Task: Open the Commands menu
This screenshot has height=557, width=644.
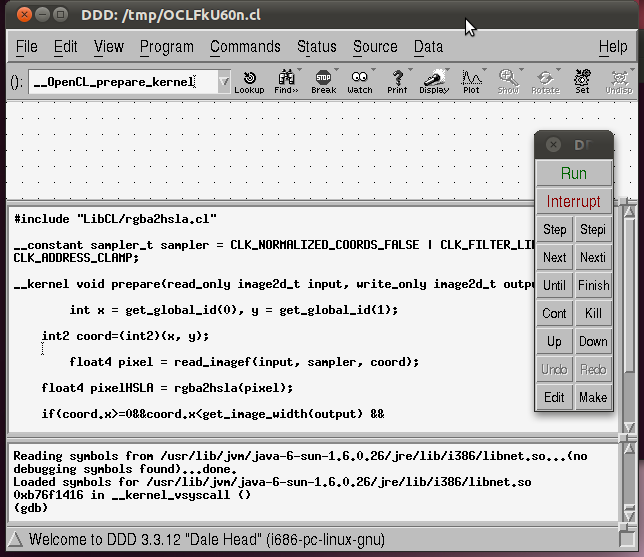Action: click(245, 46)
